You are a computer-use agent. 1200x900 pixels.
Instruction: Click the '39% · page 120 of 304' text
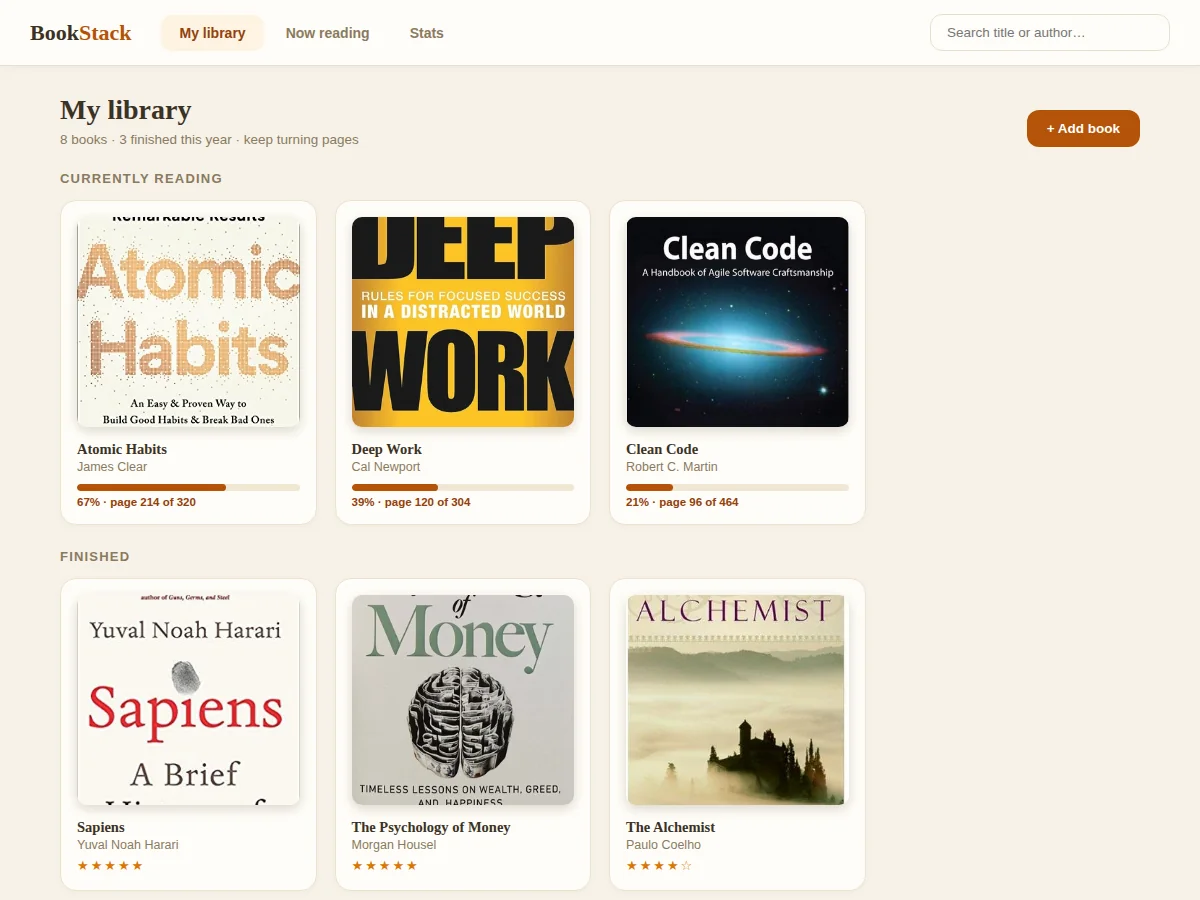[x=411, y=502]
